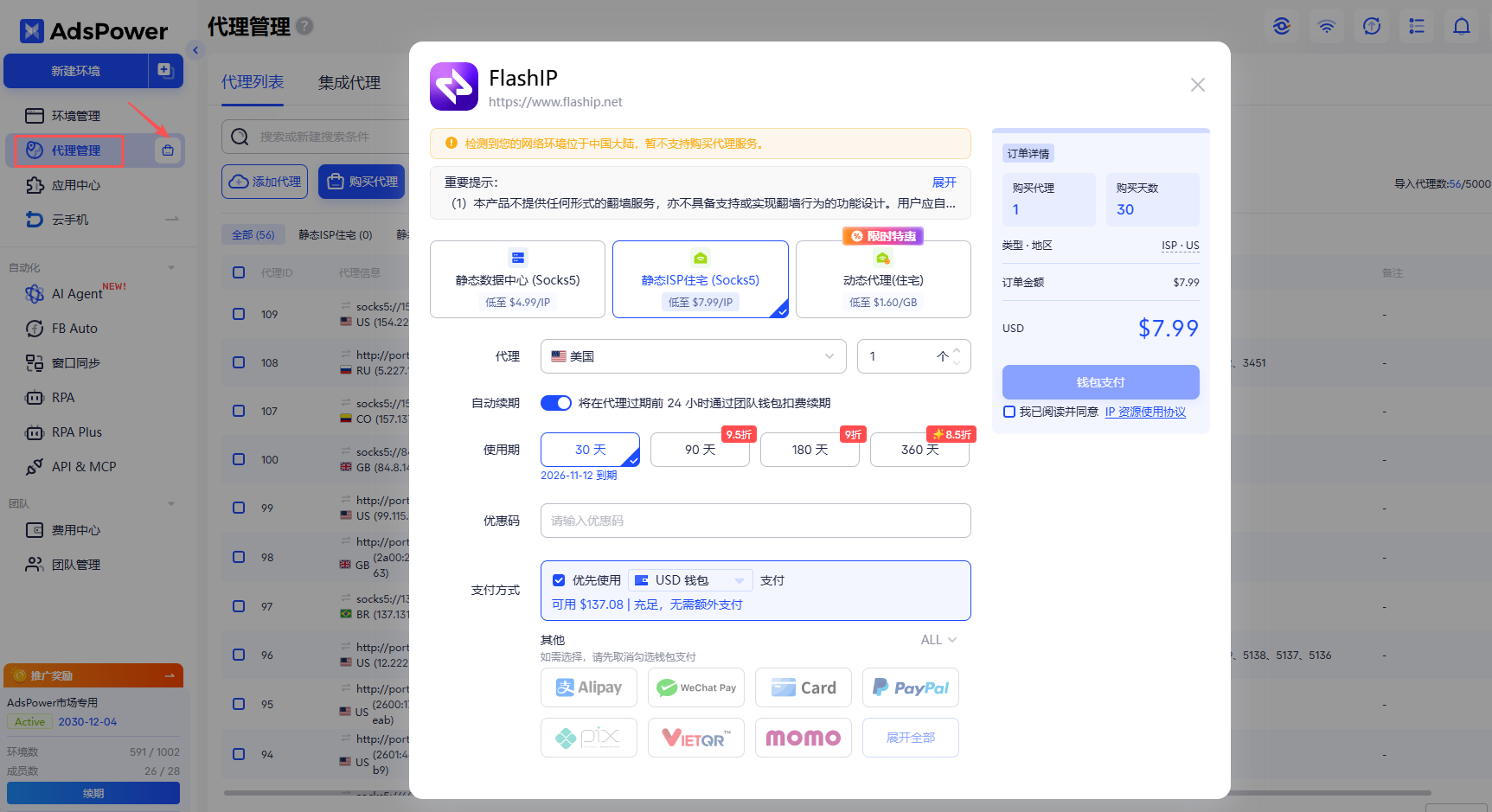
Task: Click the help question mark next to 代理管理
Action: 304,27
